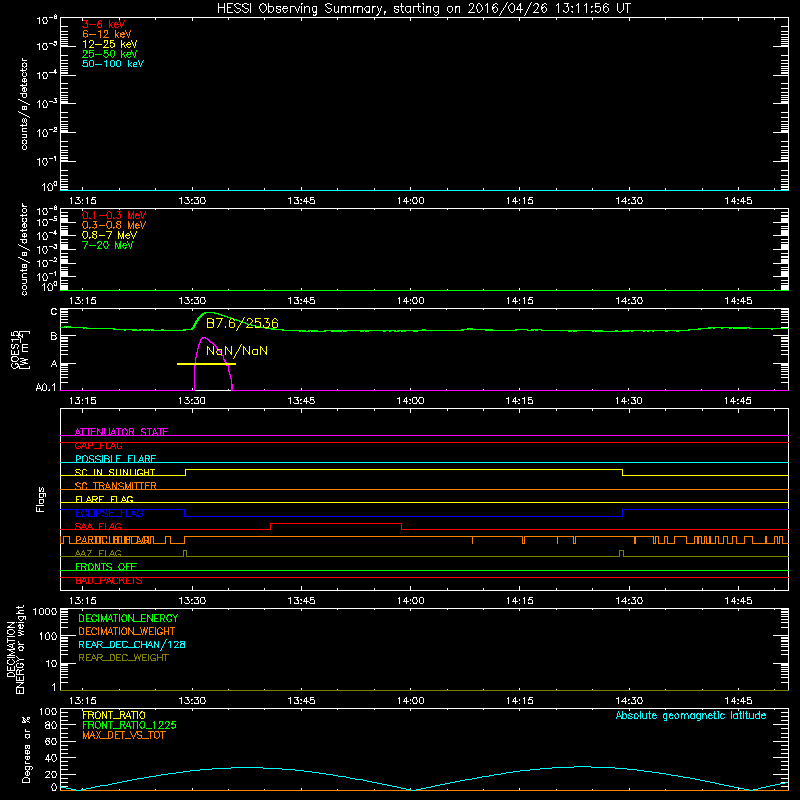Select the 12-25 keV legend label
This screenshot has height=800, width=800.
[110, 44]
